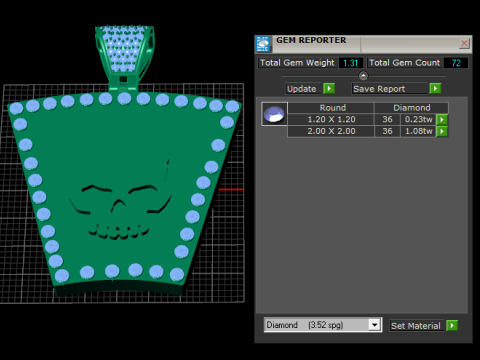The image size is (480, 360).
Task: Click the Update button label
Action: (x=303, y=89)
